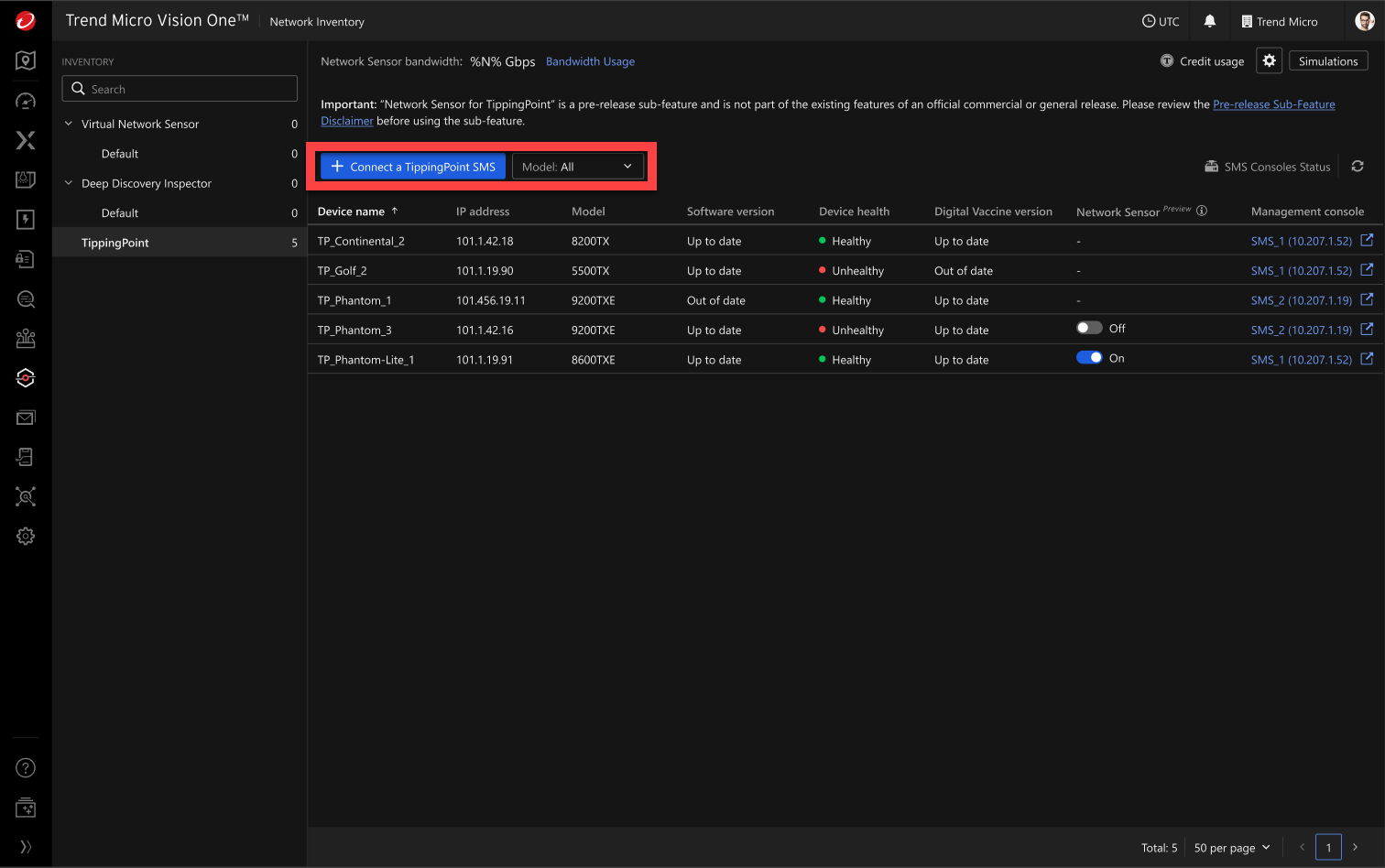Screen dimensions: 1385x868
Task: Open TP_Continental_2 management console external link icon
Action: [x=1367, y=241]
